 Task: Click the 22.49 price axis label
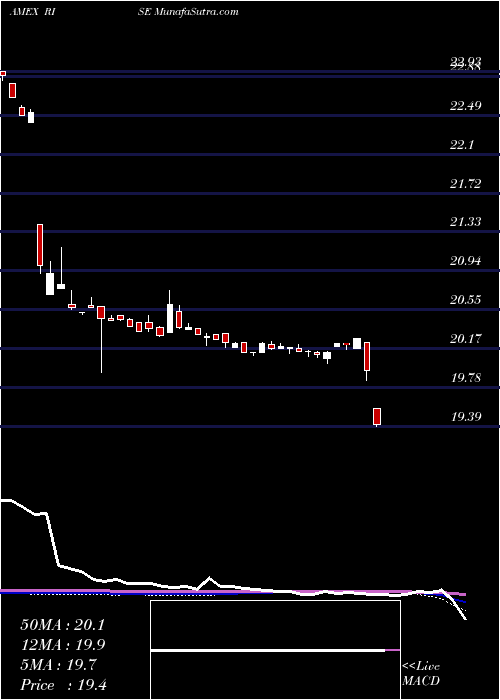pyautogui.click(x=466, y=106)
